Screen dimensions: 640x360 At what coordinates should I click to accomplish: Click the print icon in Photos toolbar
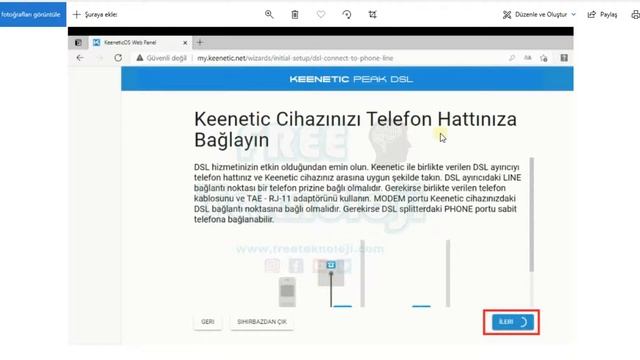pyautogui.click(x=635, y=15)
